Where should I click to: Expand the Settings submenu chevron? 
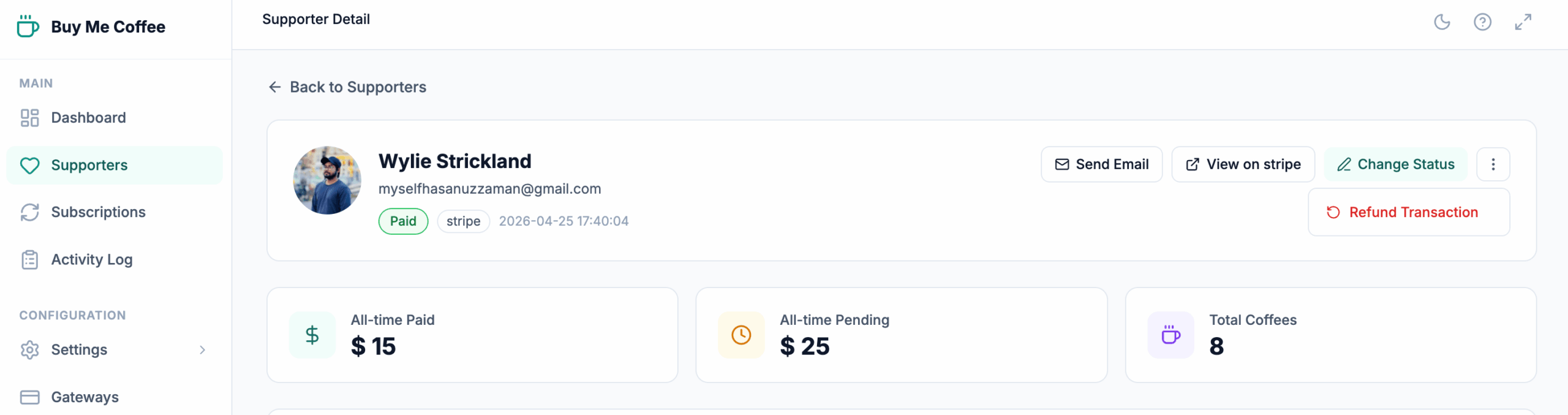pos(202,350)
